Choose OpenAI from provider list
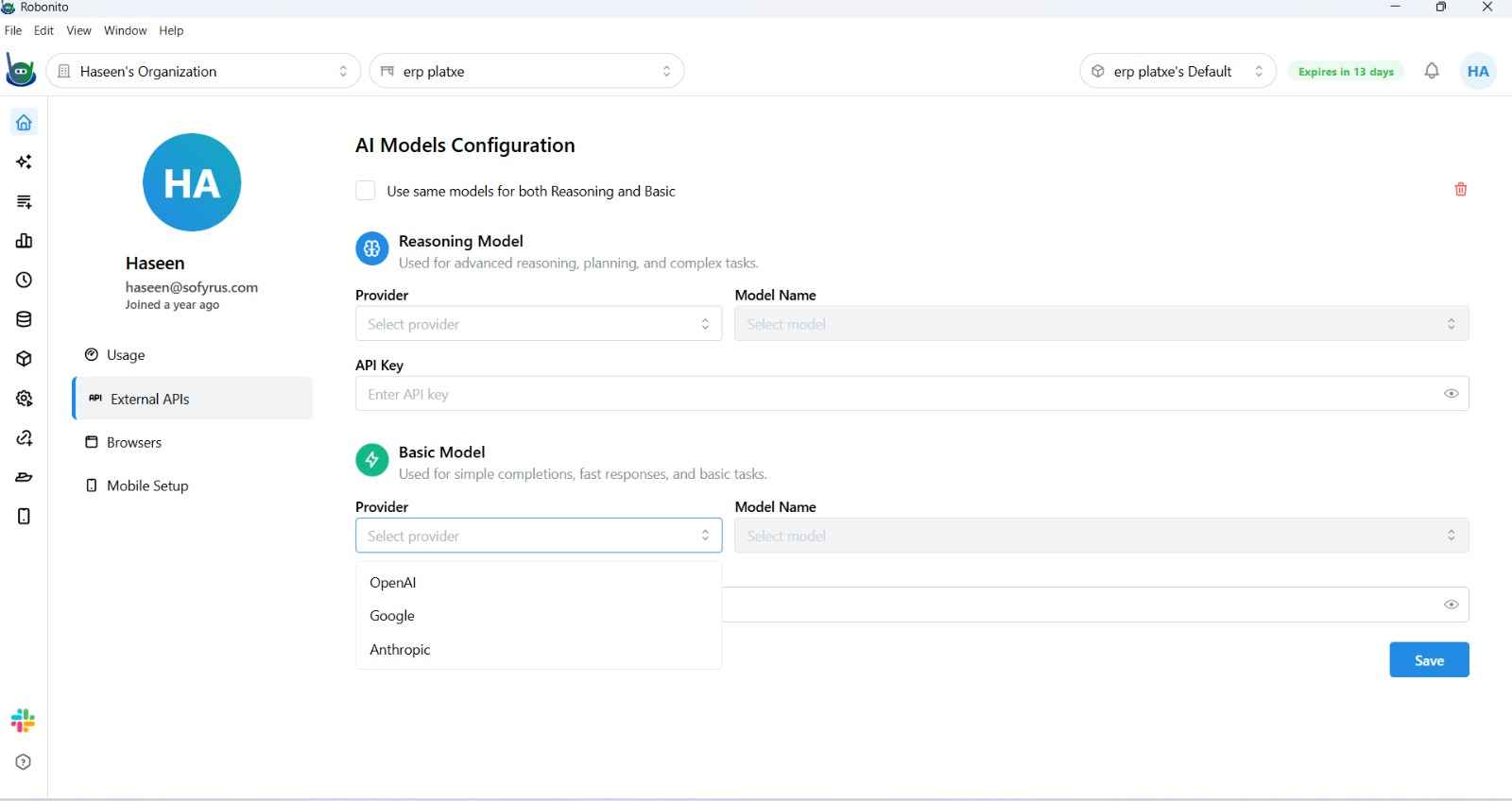This screenshot has width=1512, height=801. point(539,583)
